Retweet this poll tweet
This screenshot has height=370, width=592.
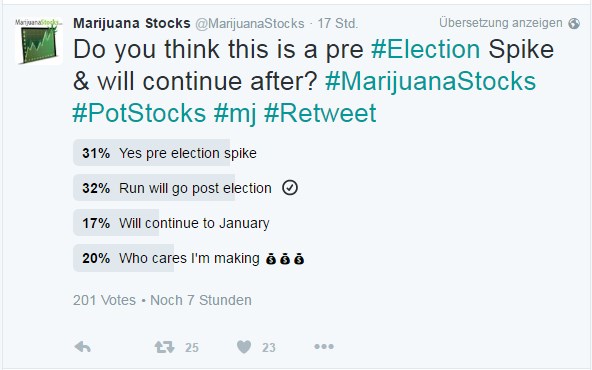pyautogui.click(x=165, y=347)
